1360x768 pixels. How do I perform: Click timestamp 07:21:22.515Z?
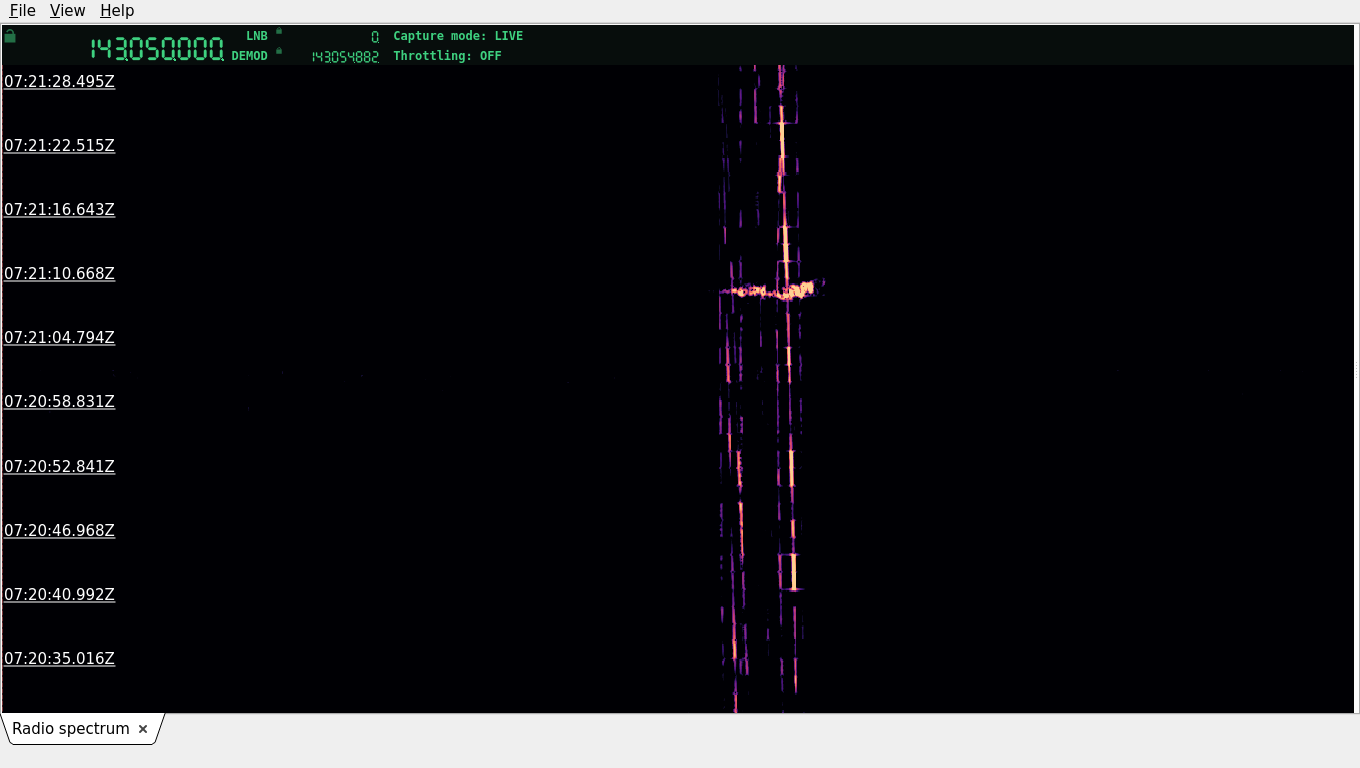(59, 146)
